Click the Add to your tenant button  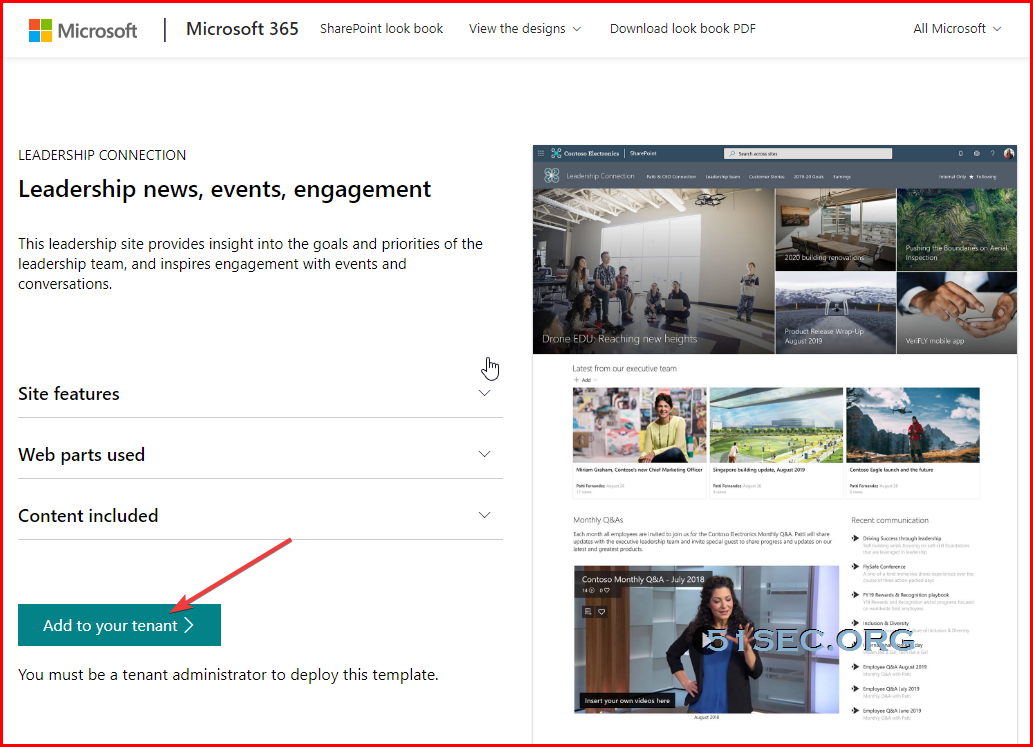(119, 625)
